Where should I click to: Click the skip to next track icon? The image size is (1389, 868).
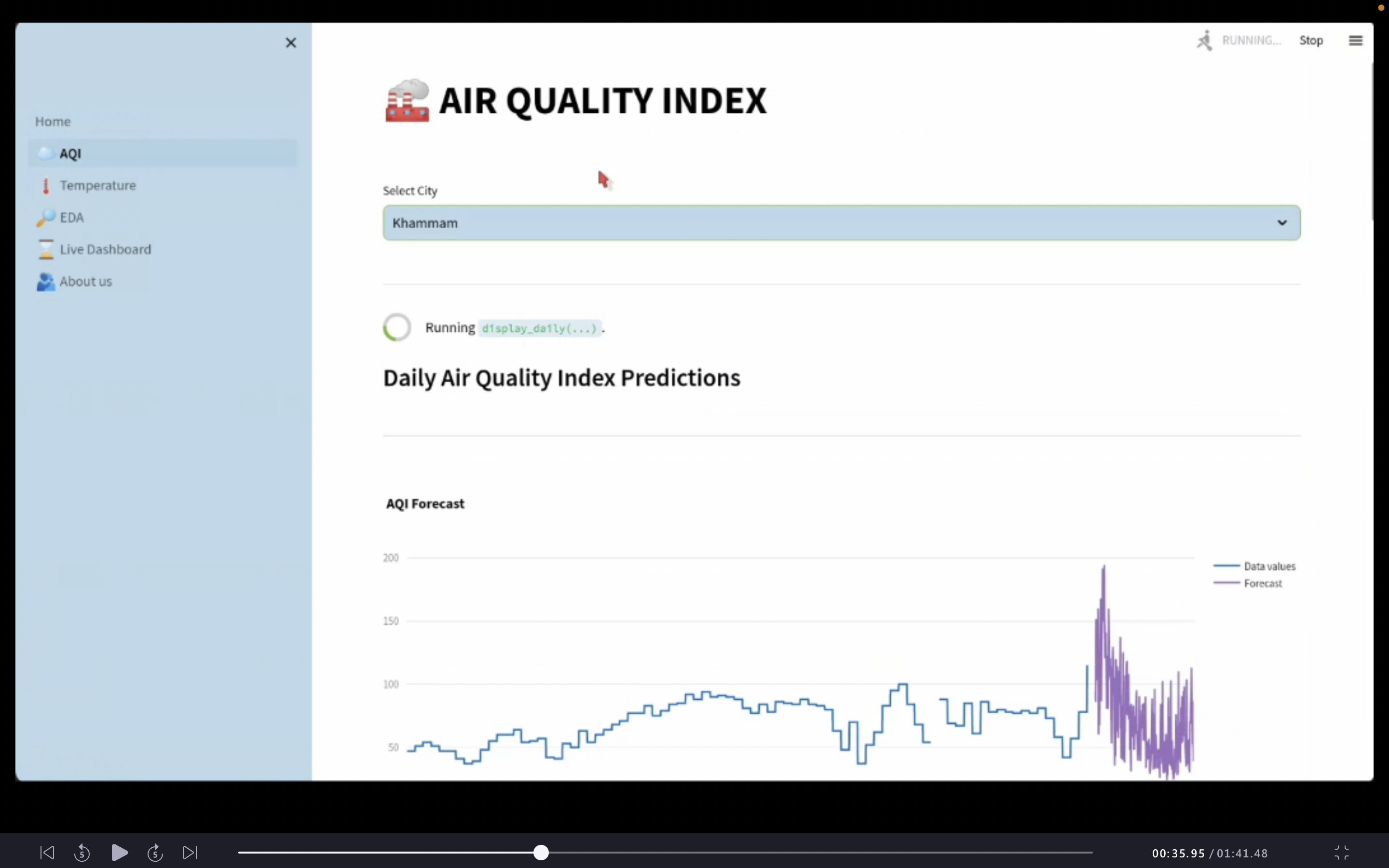click(190, 853)
